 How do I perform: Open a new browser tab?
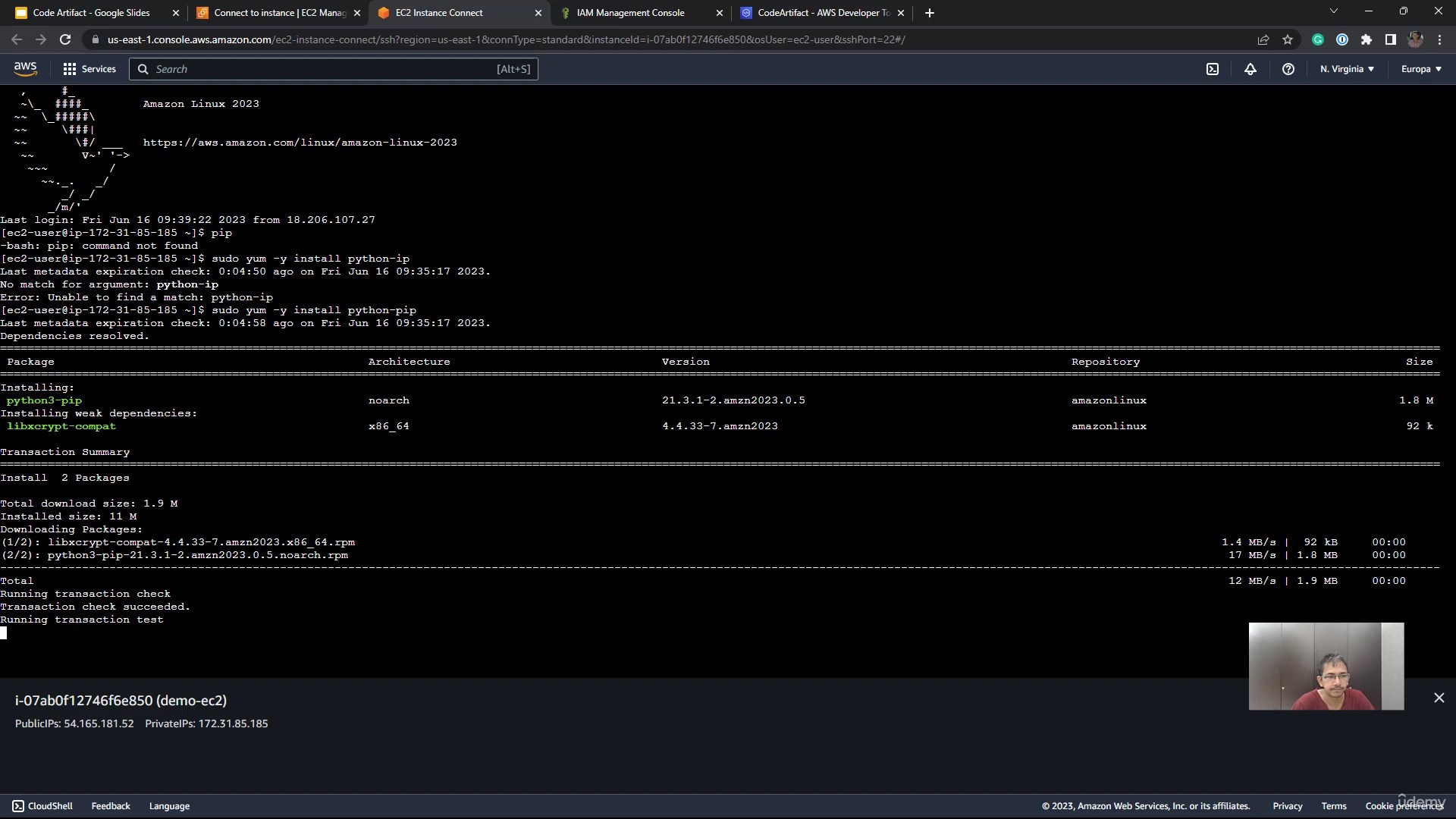coord(930,13)
